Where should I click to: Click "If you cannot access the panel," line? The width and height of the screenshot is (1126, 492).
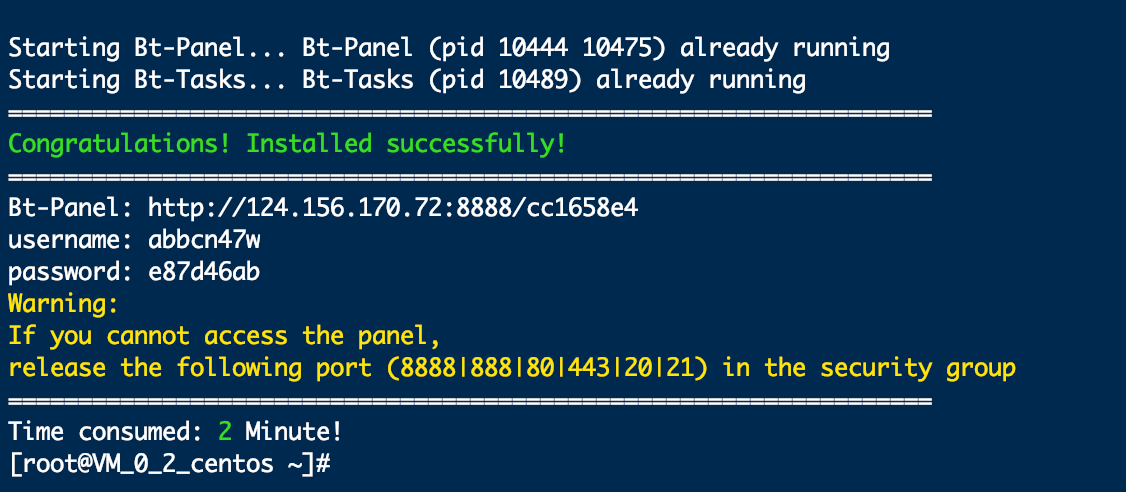point(224,336)
